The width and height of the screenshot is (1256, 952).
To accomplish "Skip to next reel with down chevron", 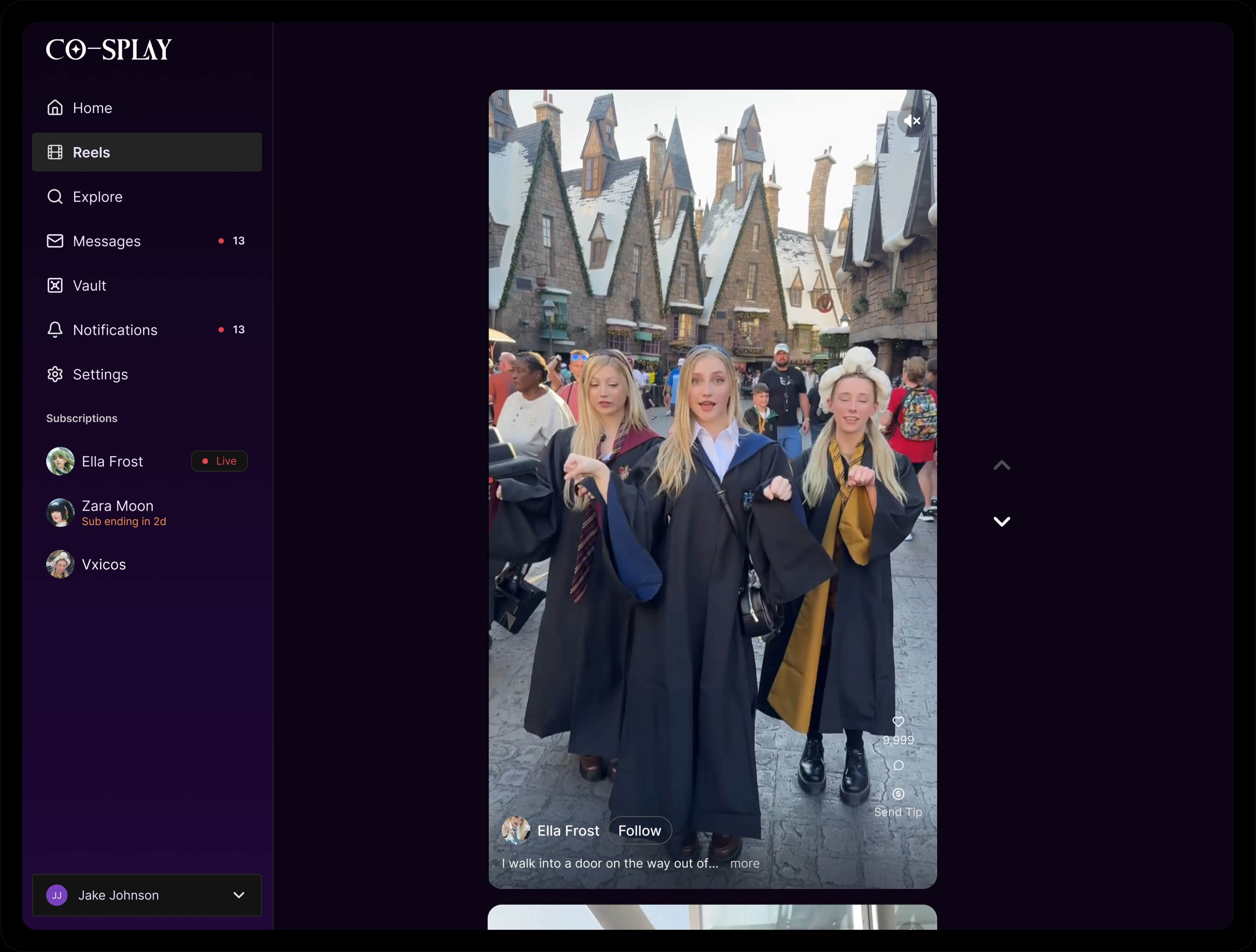I will coord(1002,521).
